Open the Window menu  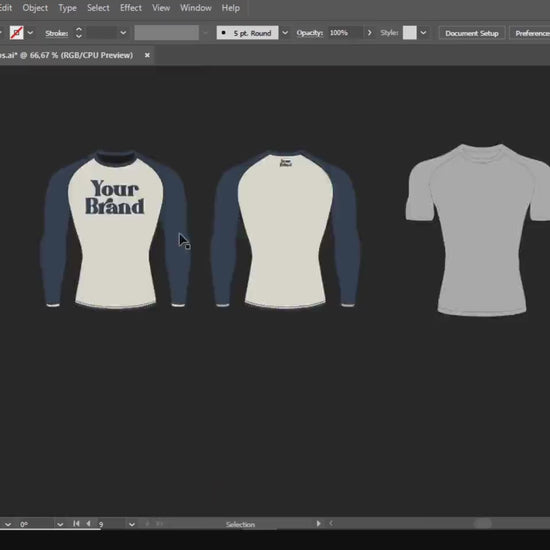196,8
